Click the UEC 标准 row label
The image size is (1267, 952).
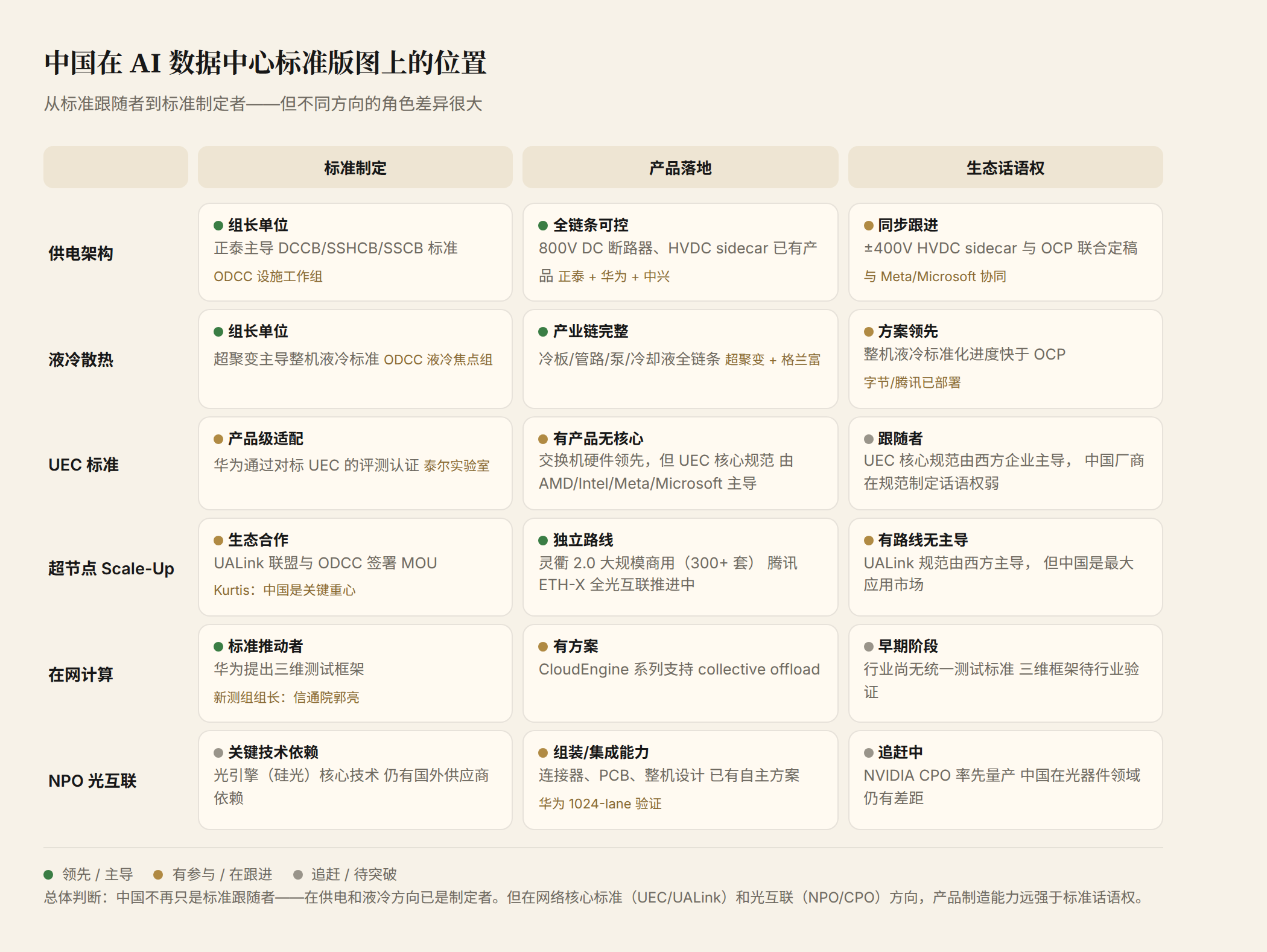click(83, 465)
